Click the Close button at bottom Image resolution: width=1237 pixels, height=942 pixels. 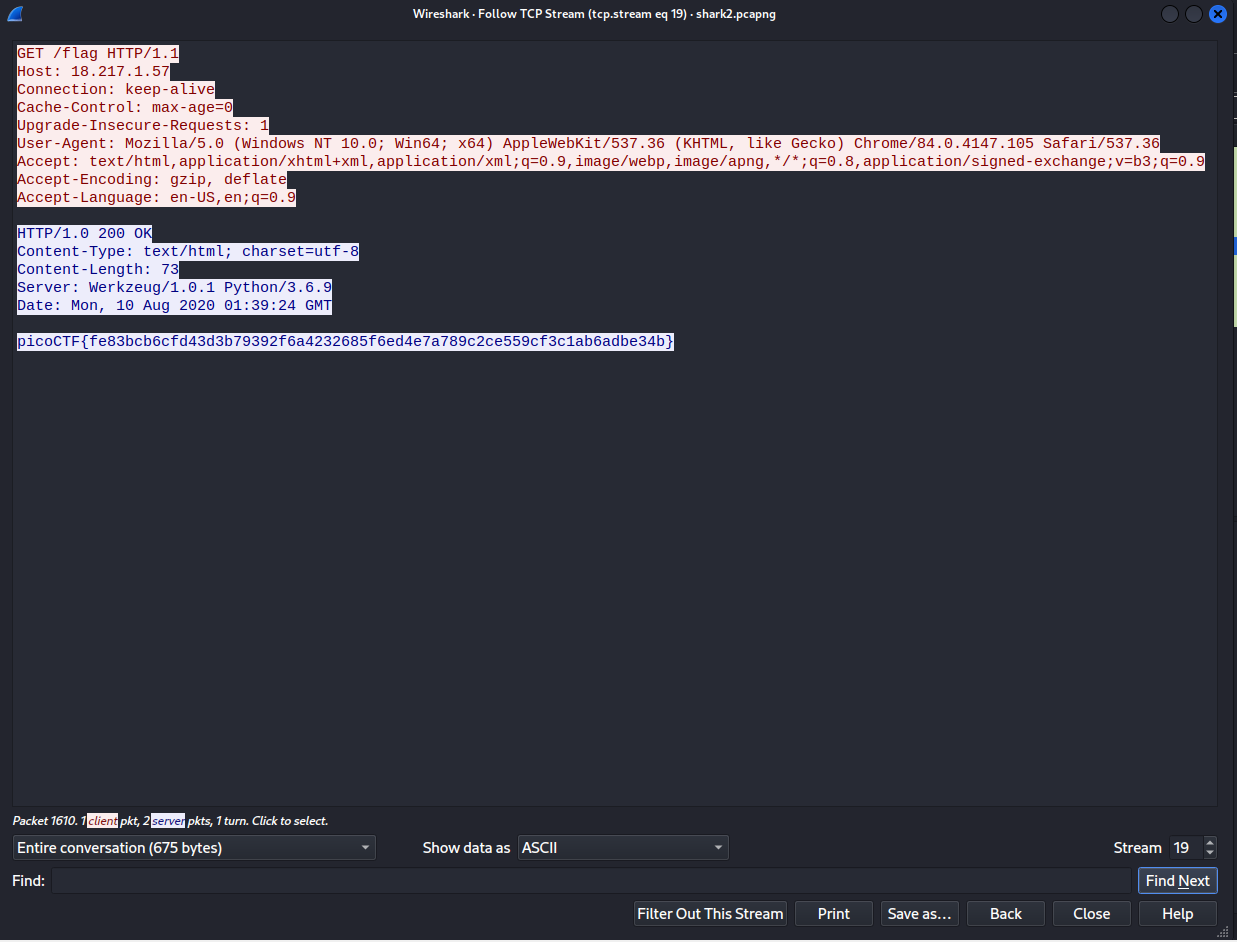coord(1091,914)
